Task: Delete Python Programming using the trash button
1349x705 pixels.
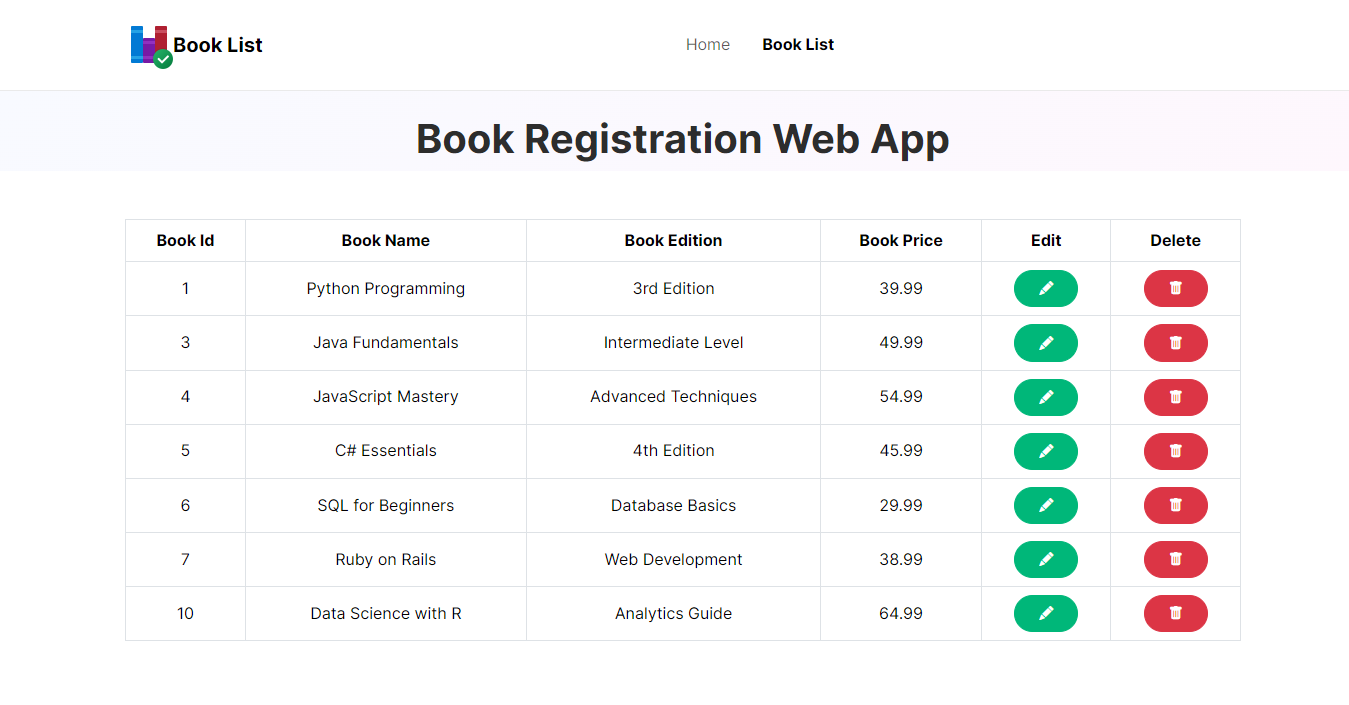Action: point(1175,288)
